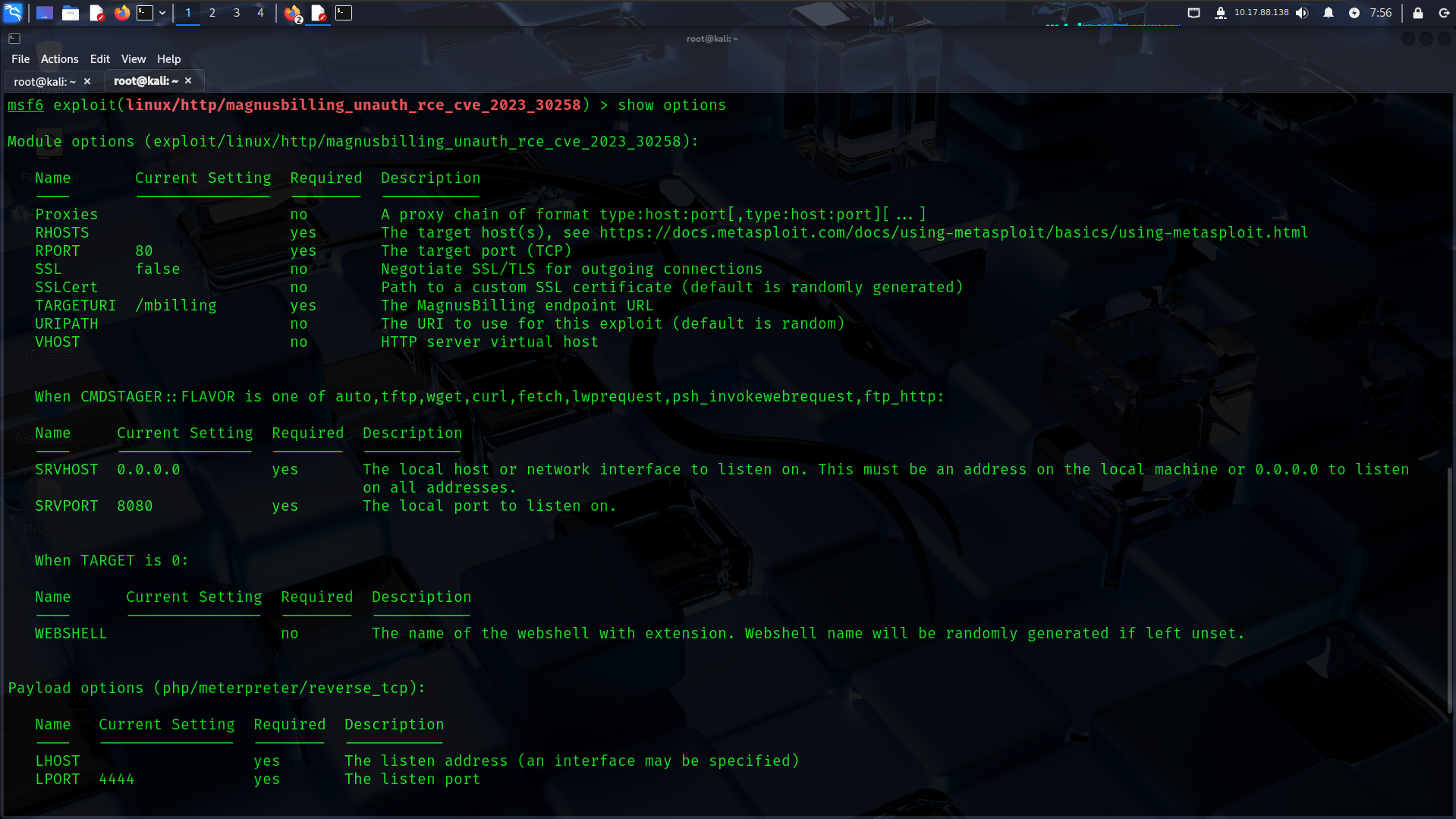Click the VHOST option name
Screen dimensions: 1456x819
click(58, 342)
